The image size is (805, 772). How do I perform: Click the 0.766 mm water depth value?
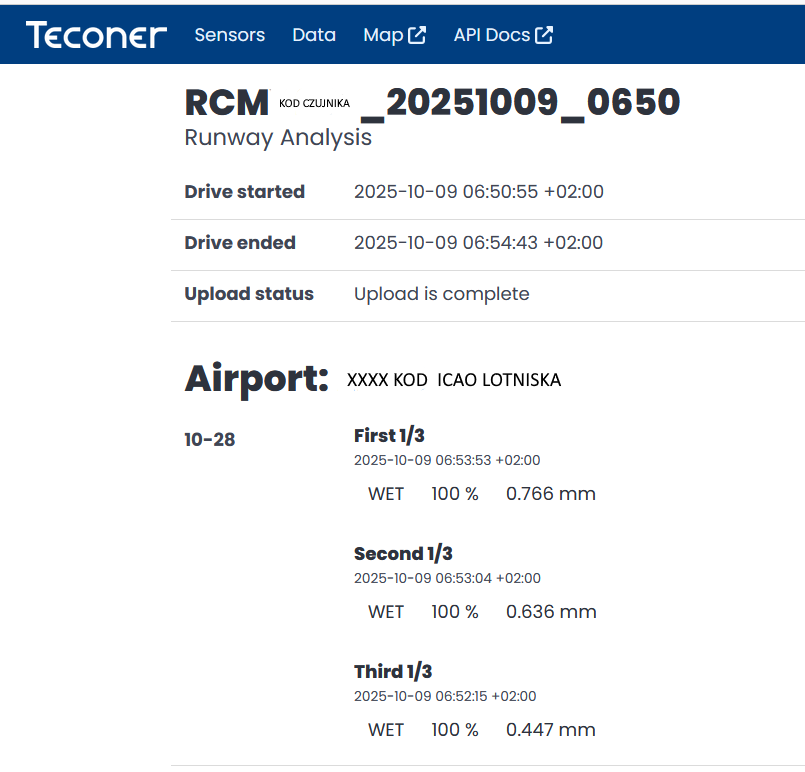tap(550, 494)
